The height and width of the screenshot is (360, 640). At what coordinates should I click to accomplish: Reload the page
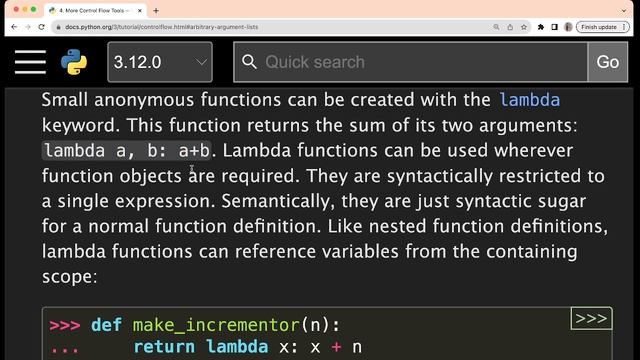(41, 27)
